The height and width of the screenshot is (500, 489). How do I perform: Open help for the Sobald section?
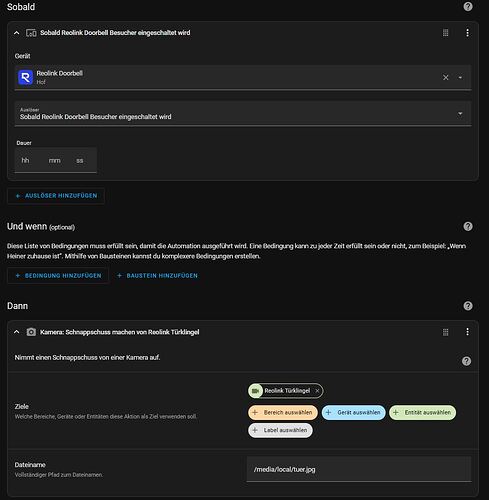(468, 6)
